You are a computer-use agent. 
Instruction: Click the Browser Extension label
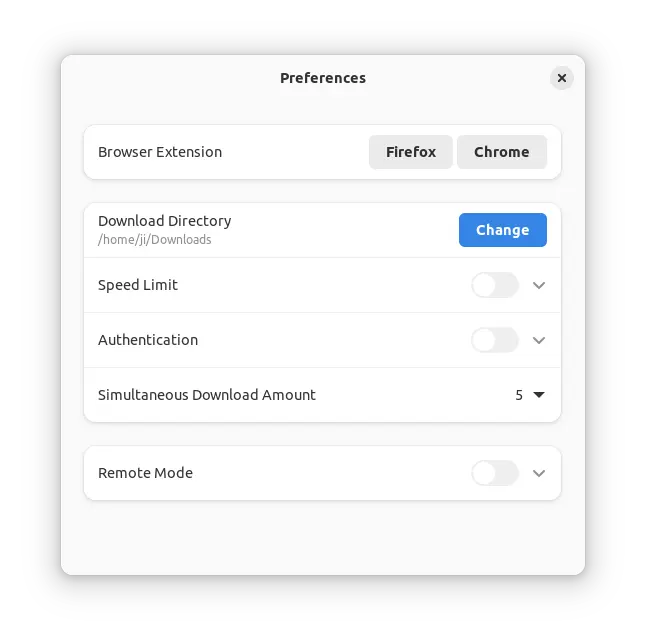[x=160, y=152]
